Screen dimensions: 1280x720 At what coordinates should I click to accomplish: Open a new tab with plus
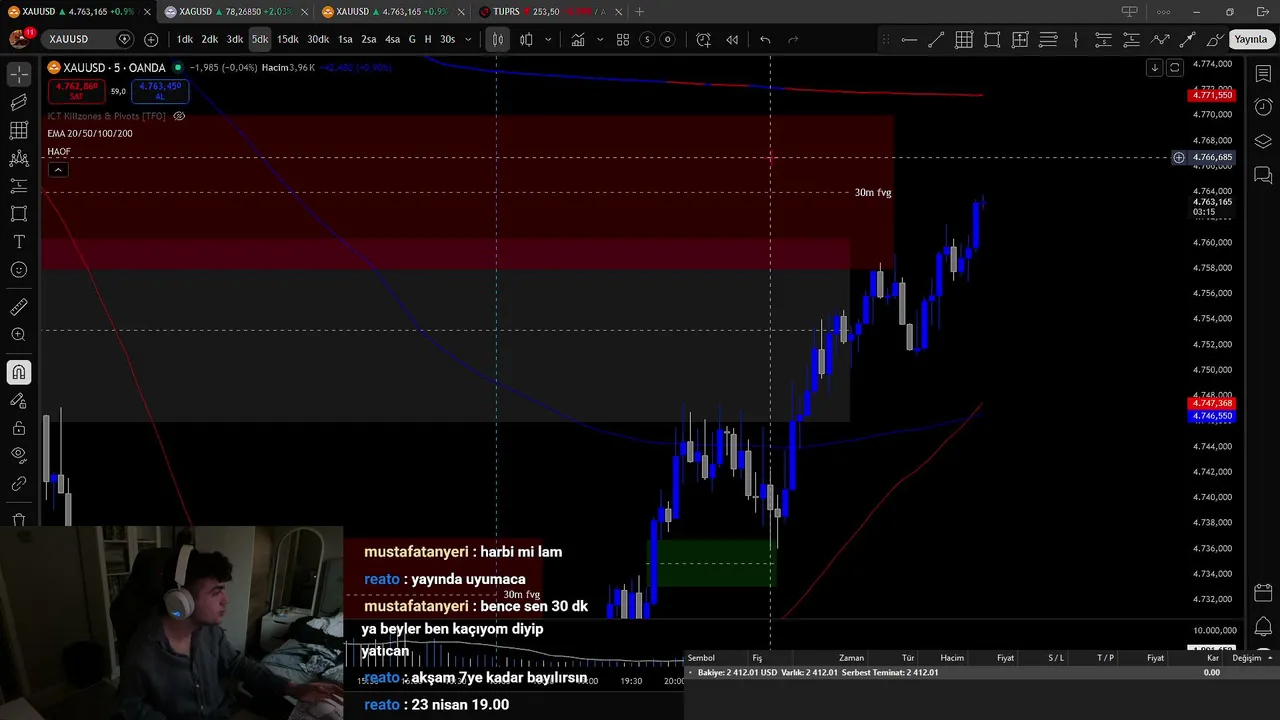[x=639, y=12]
